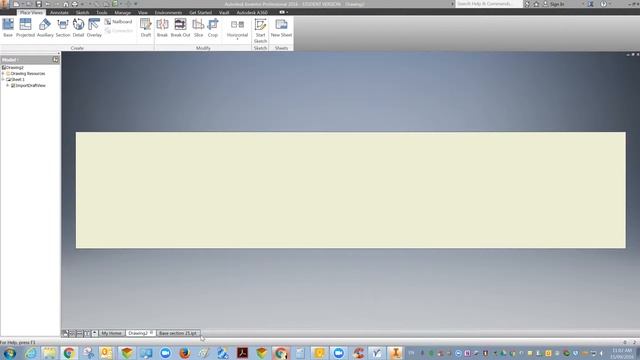
Task: Select the Crop tool
Action: click(213, 28)
